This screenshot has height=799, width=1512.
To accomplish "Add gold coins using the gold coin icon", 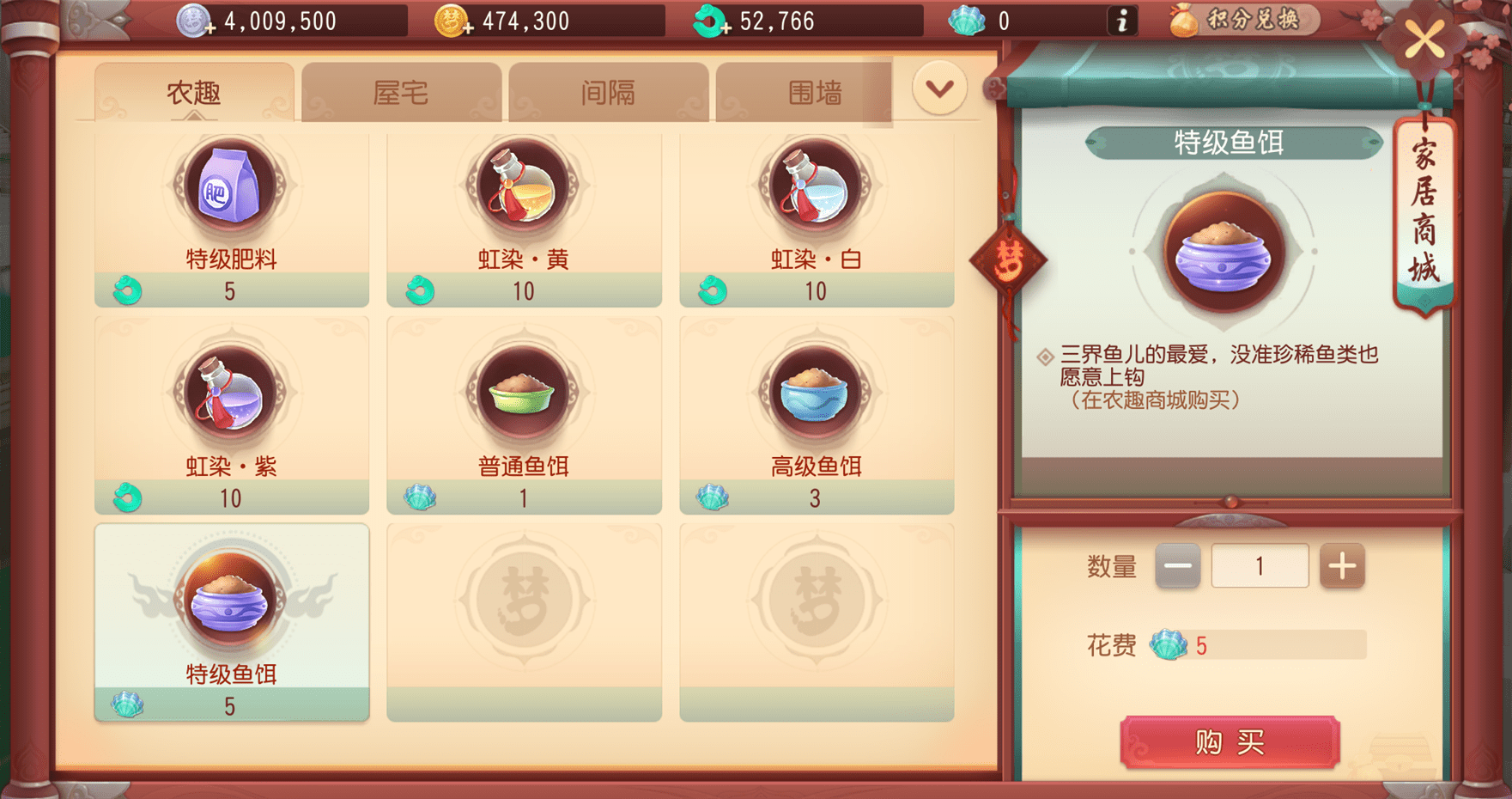I will [452, 21].
